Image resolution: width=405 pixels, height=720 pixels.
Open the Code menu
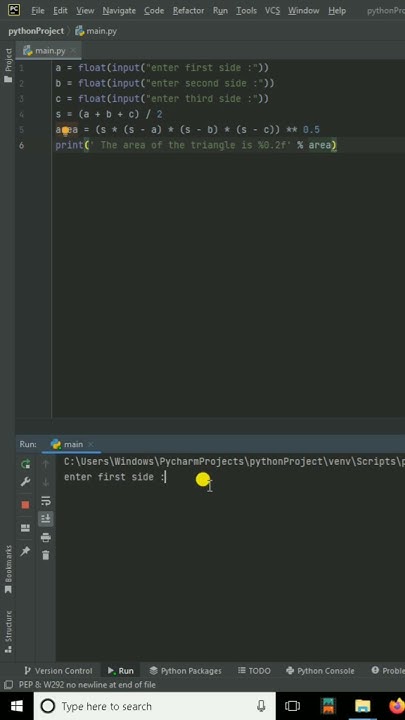[154, 11]
